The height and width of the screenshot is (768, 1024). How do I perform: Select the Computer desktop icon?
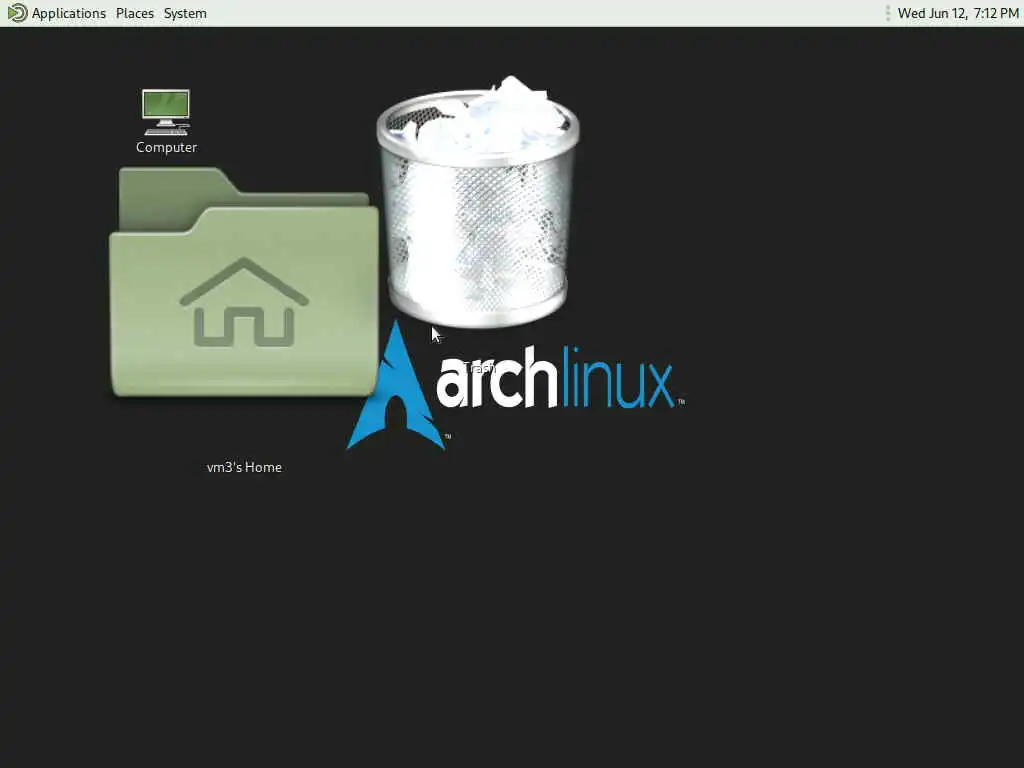[166, 112]
